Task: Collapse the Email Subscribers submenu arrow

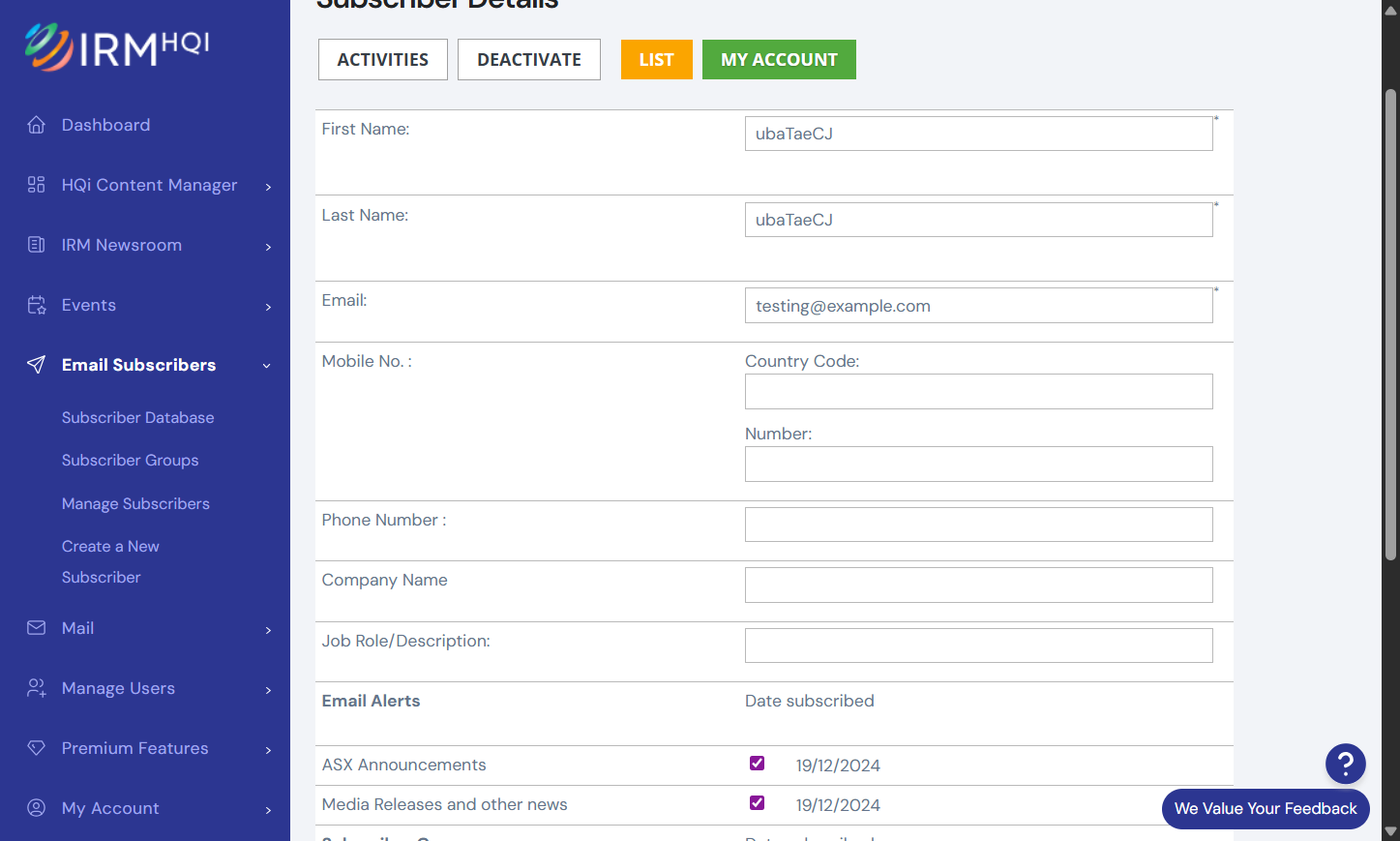Action: click(x=267, y=366)
